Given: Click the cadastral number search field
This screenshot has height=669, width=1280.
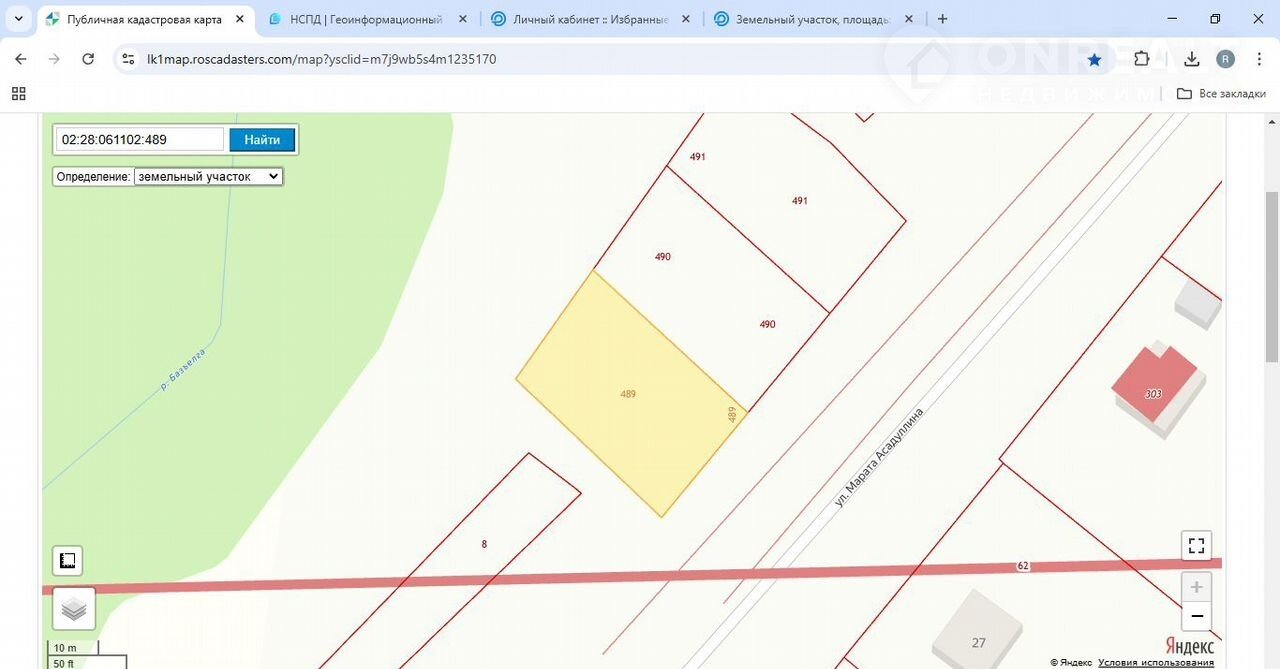Looking at the screenshot, I should pos(140,140).
